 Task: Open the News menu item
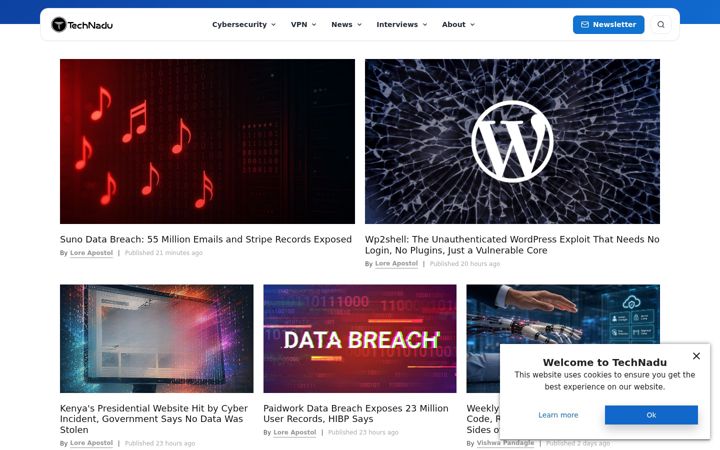(342, 24)
